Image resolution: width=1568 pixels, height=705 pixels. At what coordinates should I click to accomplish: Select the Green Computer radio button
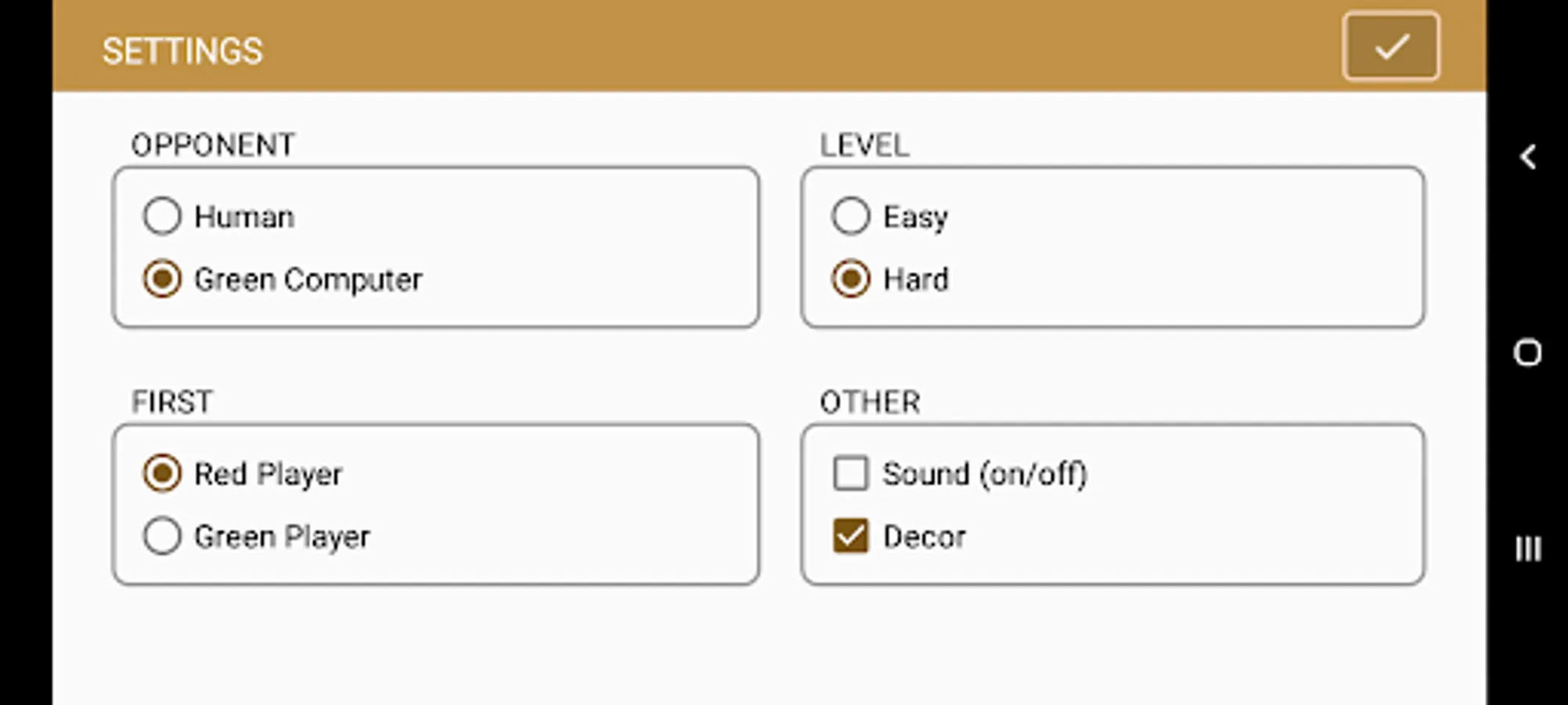click(162, 279)
